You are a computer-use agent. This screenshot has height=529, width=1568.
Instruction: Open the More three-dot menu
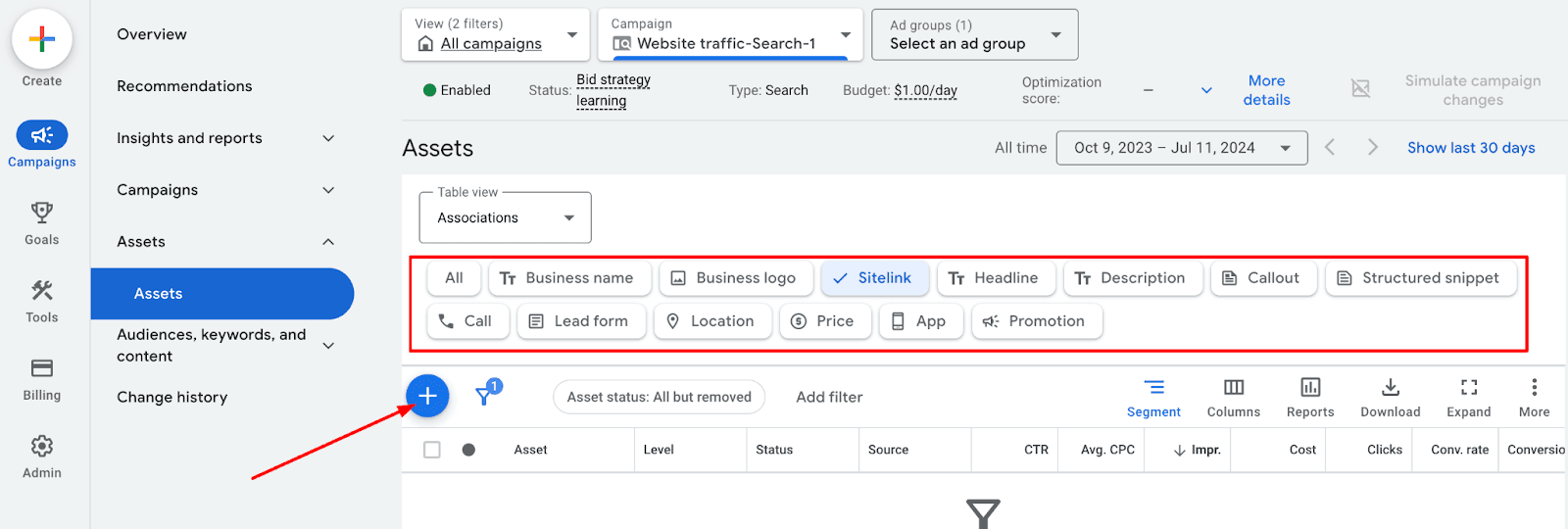point(1535,388)
